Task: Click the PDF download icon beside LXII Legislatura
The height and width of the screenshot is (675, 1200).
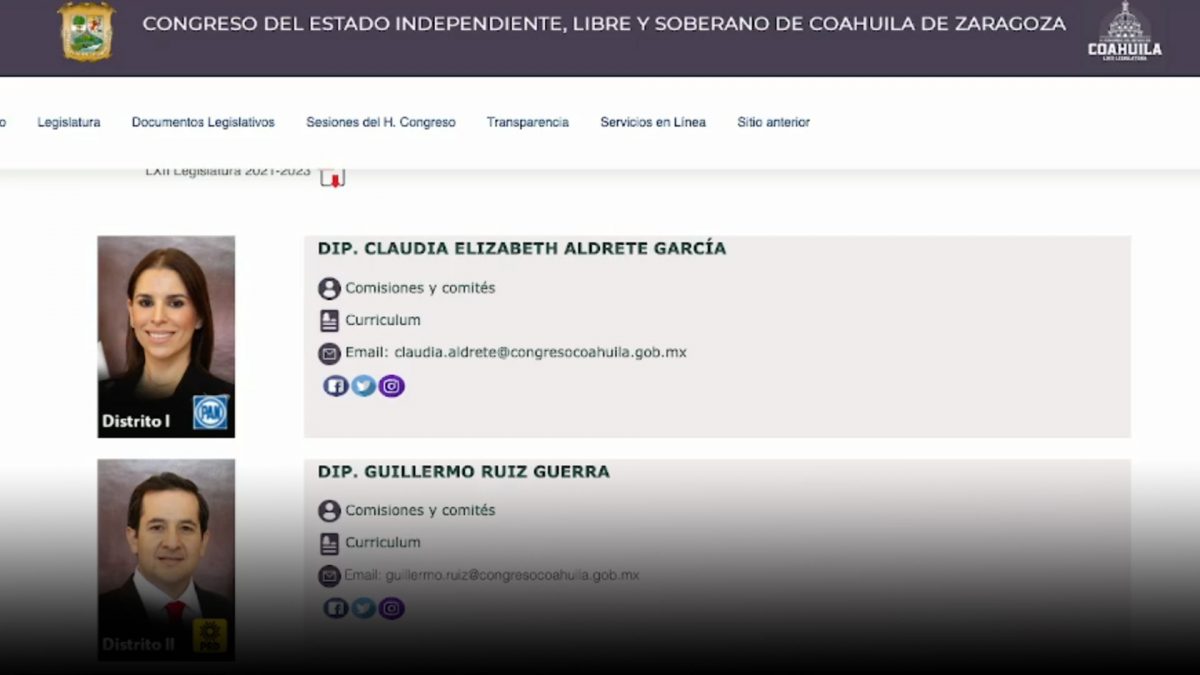Action: click(x=332, y=177)
